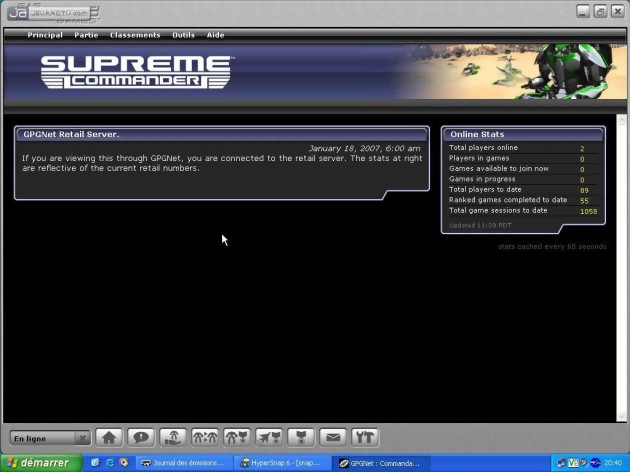Click the third quick launch colorful icon
The image size is (630, 472).
click(124, 463)
